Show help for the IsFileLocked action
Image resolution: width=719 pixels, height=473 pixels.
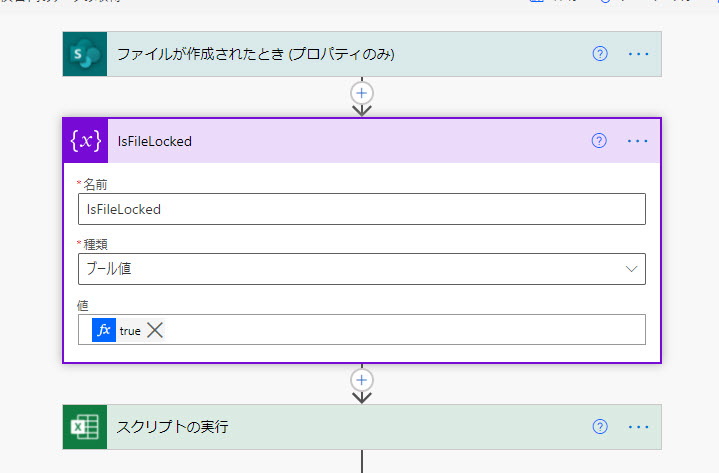(x=599, y=141)
